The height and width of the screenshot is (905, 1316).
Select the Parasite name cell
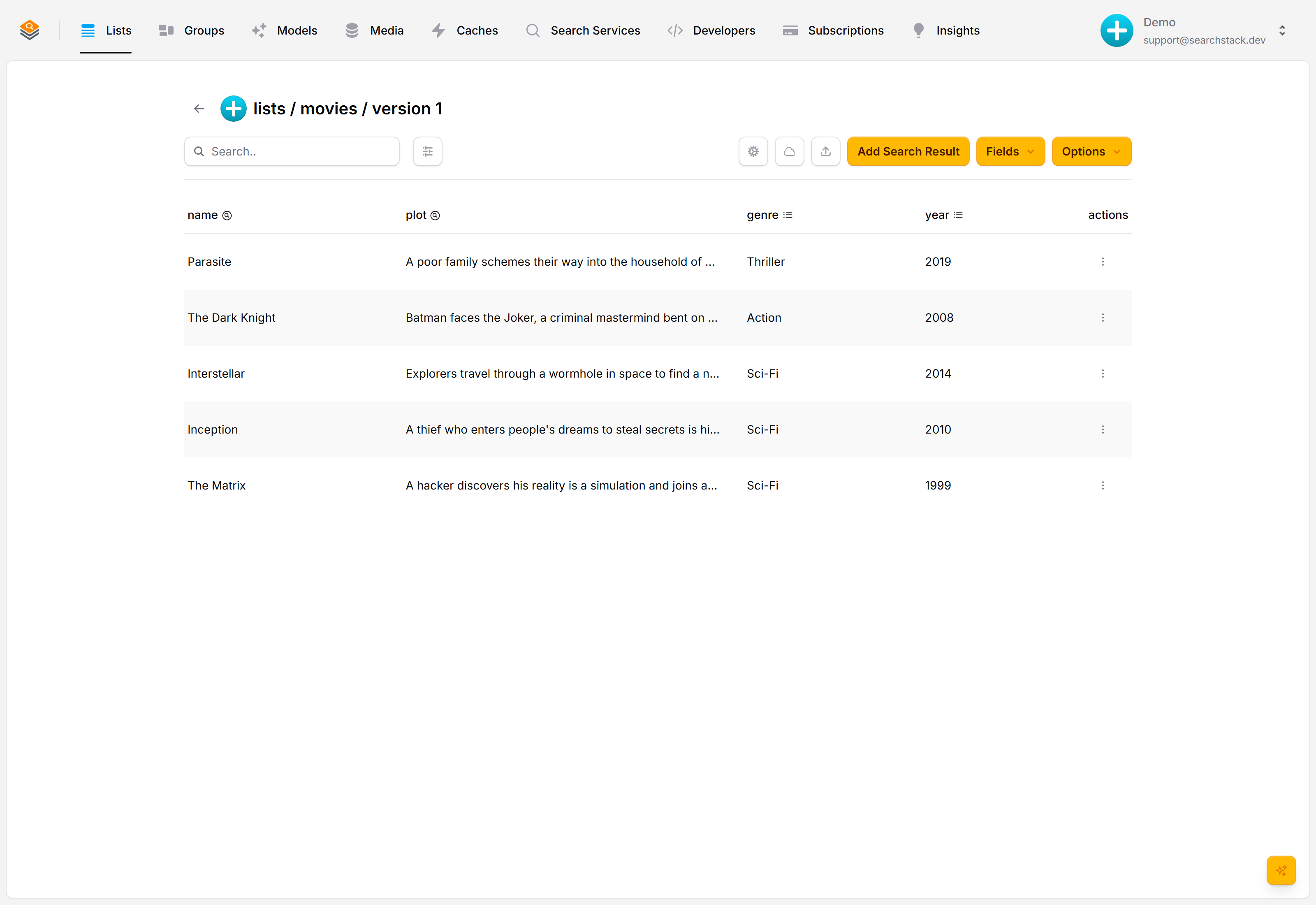tap(209, 261)
